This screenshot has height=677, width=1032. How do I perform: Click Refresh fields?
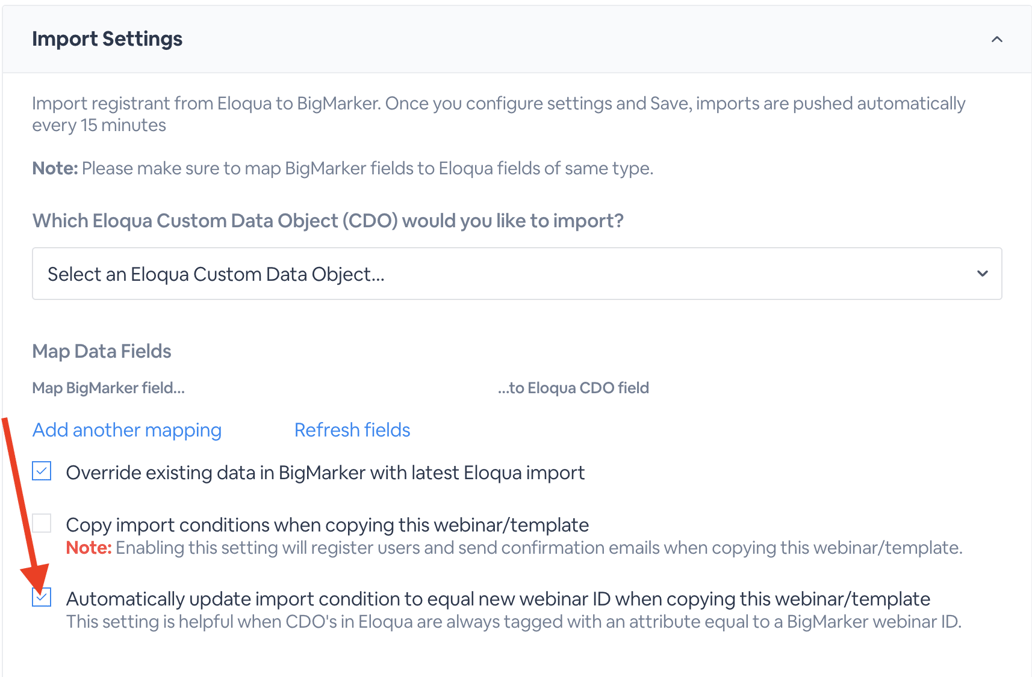coord(352,430)
